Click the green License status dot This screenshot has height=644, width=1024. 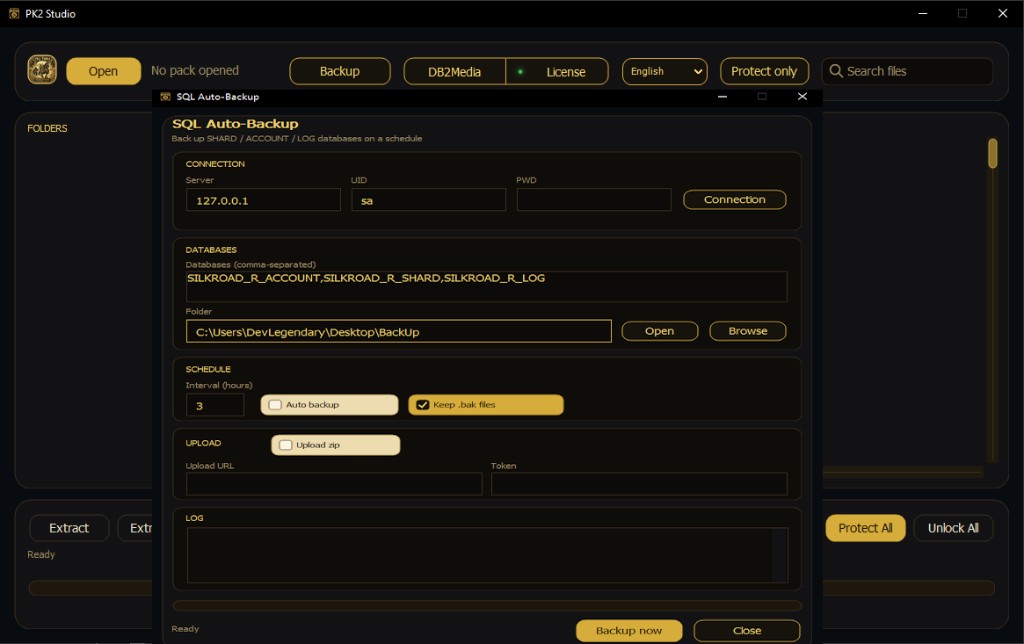coord(520,72)
